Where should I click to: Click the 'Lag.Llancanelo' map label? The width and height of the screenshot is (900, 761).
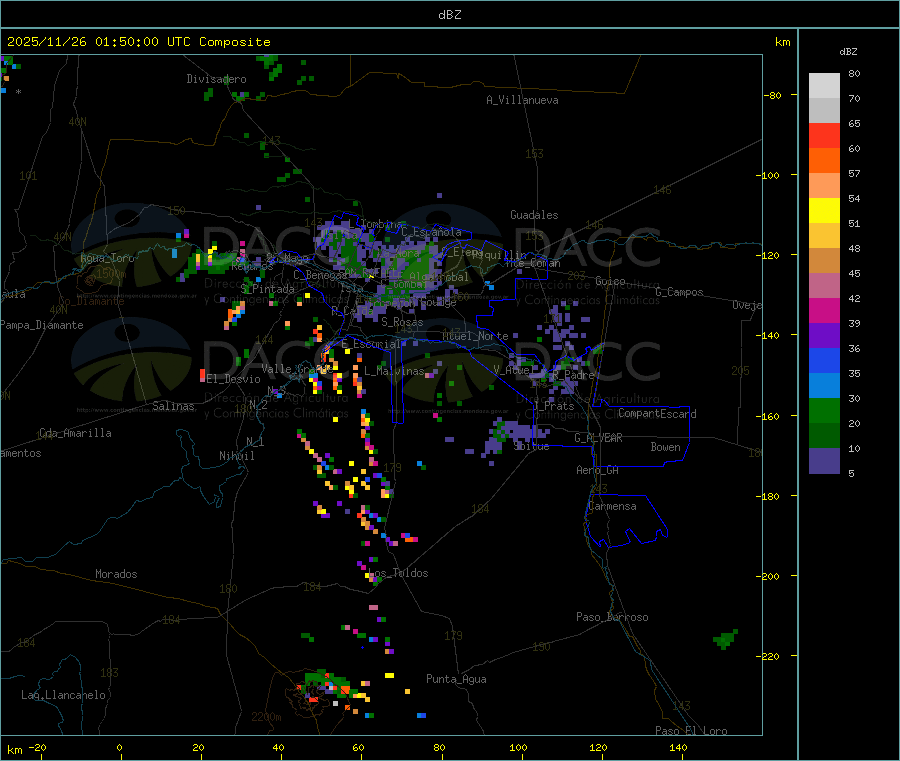click(x=64, y=695)
